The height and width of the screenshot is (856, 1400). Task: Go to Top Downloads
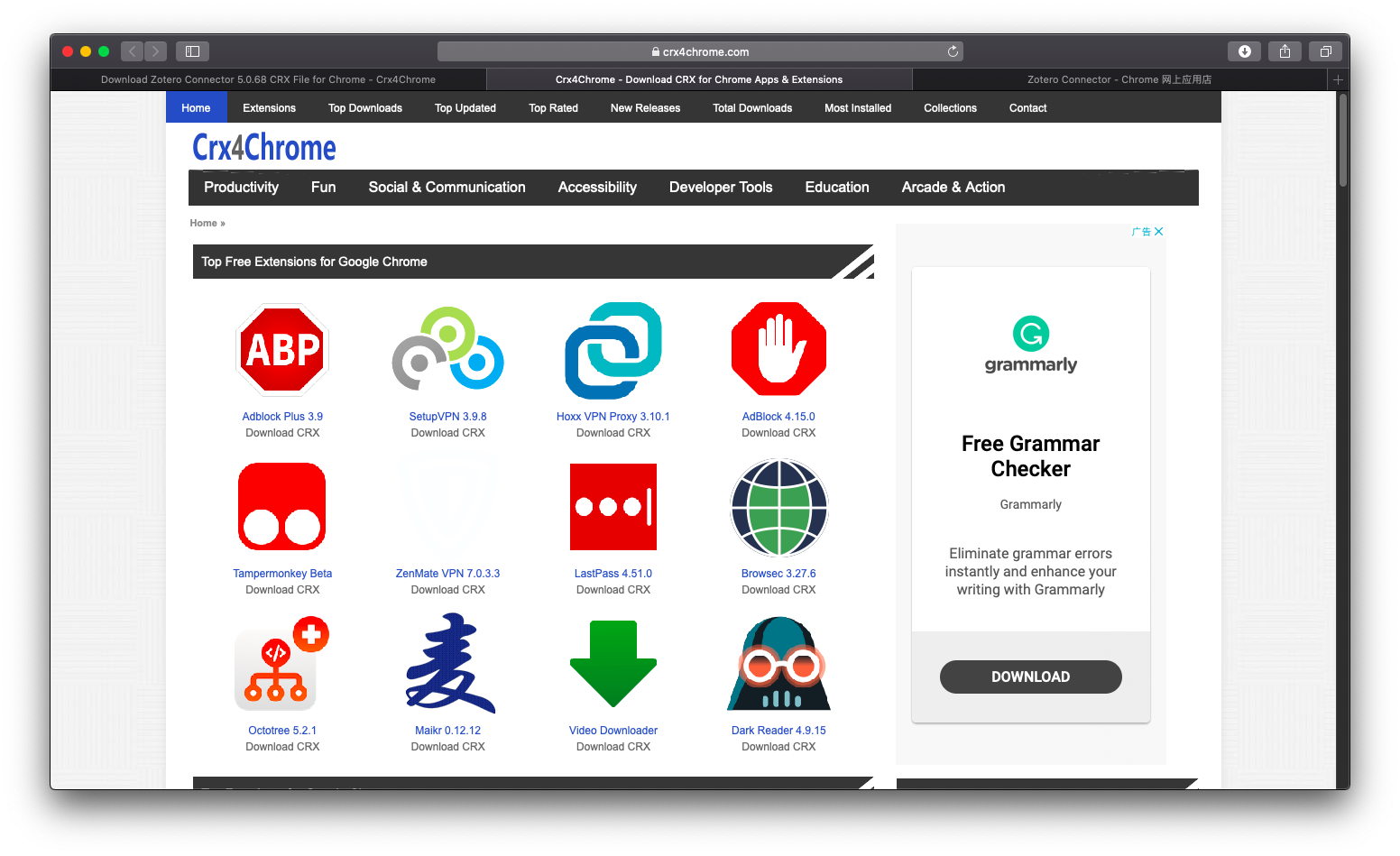click(x=365, y=107)
